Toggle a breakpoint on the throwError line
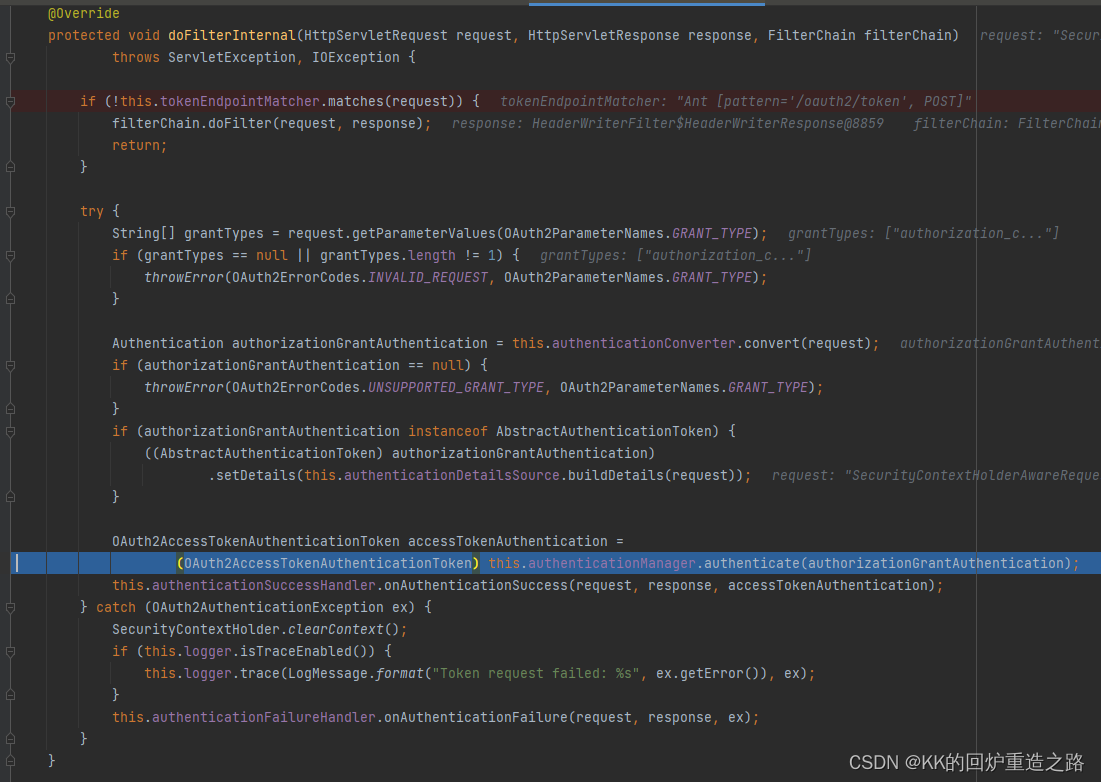Image resolution: width=1101 pixels, height=782 pixels. pos(27,277)
